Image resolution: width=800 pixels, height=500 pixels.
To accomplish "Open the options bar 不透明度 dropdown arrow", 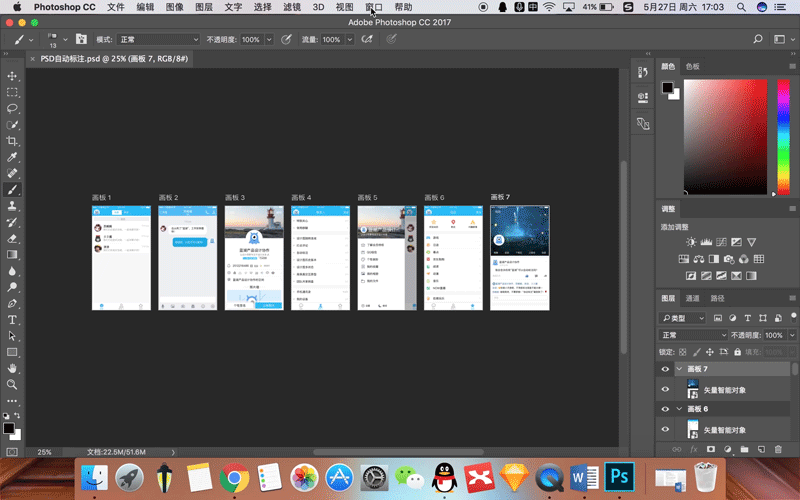I will [x=269, y=39].
